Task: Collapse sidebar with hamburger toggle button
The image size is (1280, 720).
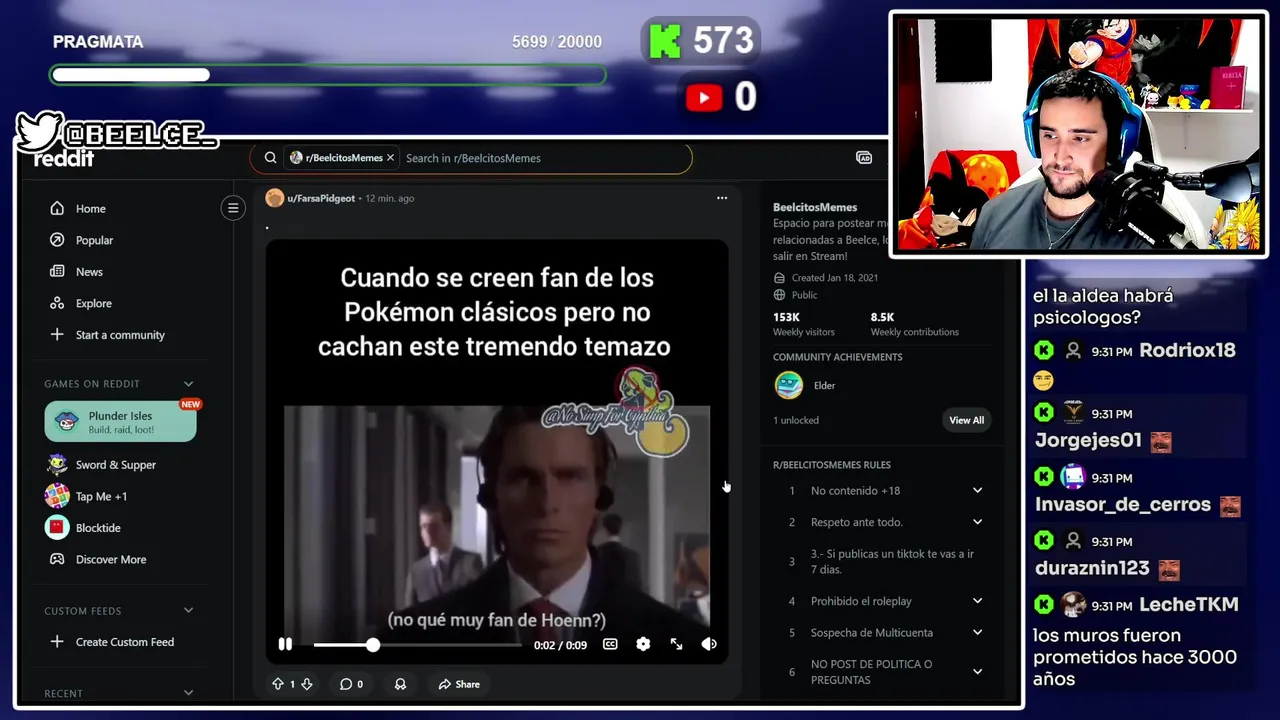Action: click(233, 208)
